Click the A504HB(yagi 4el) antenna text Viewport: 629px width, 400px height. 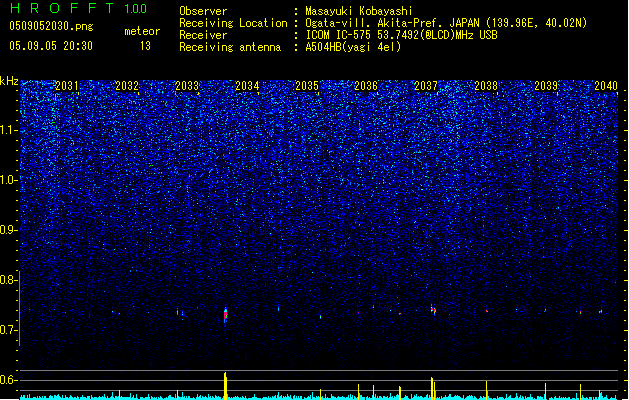click(353, 47)
